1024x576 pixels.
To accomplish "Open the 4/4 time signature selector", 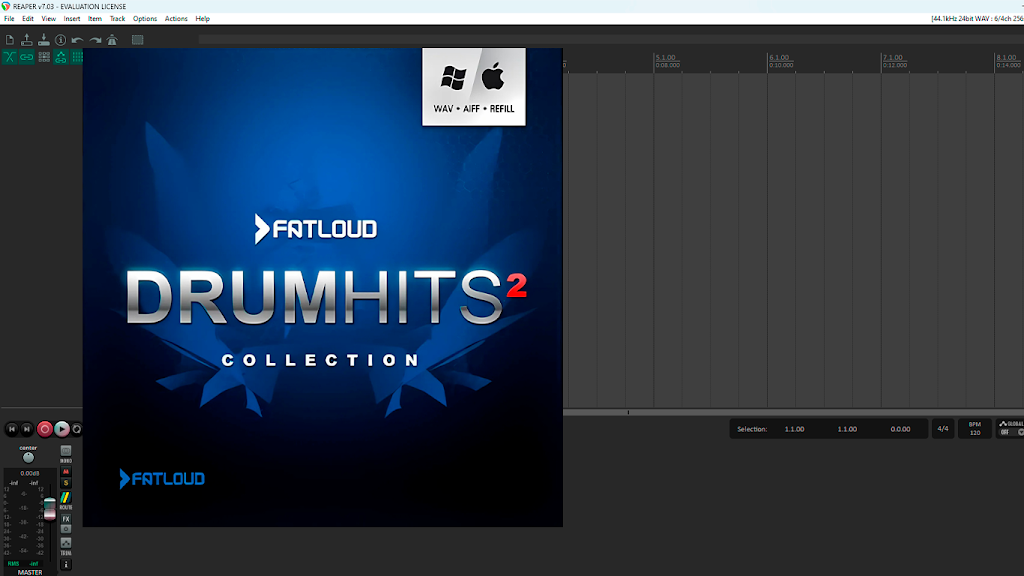I will pos(942,429).
